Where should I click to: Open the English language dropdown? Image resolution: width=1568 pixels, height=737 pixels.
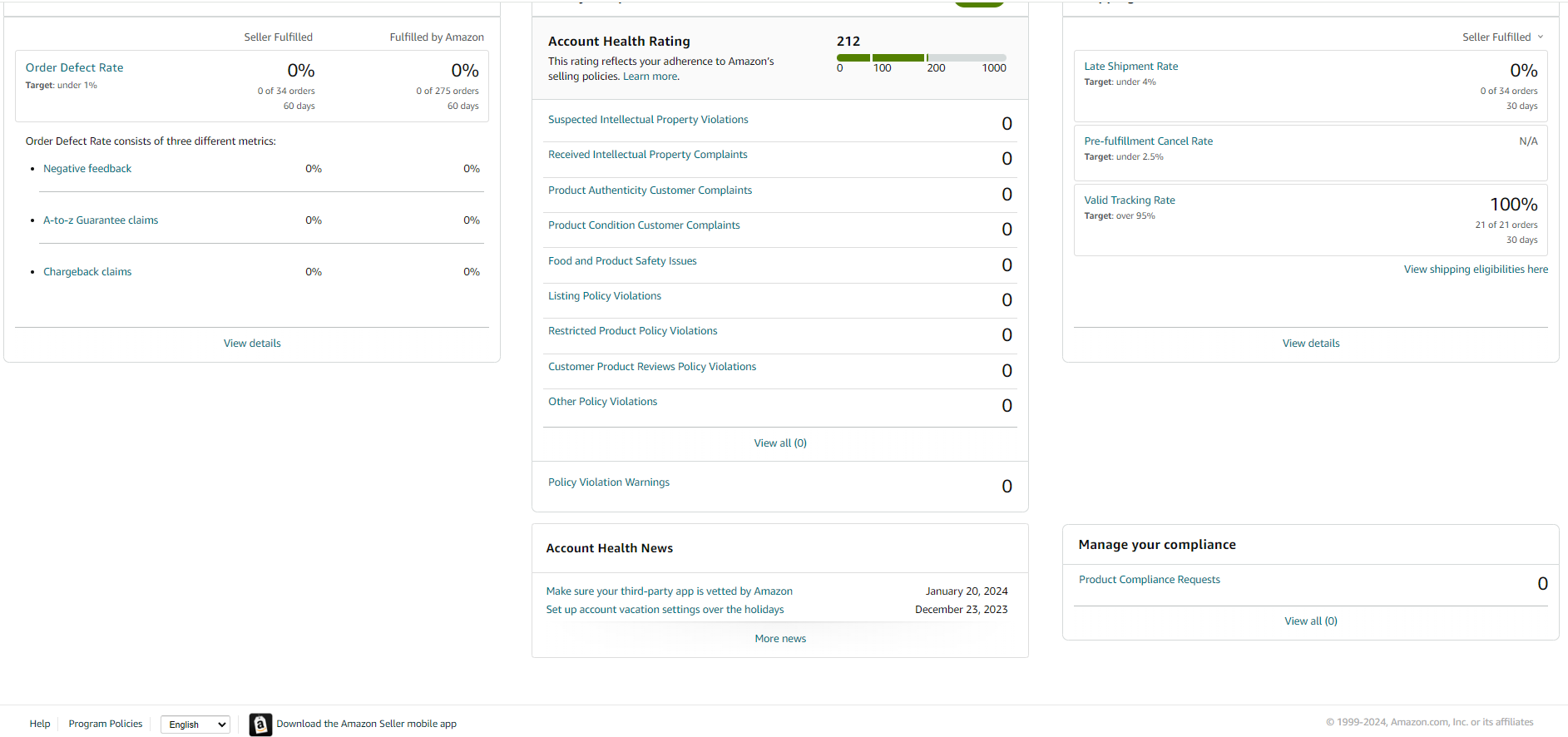[195, 725]
